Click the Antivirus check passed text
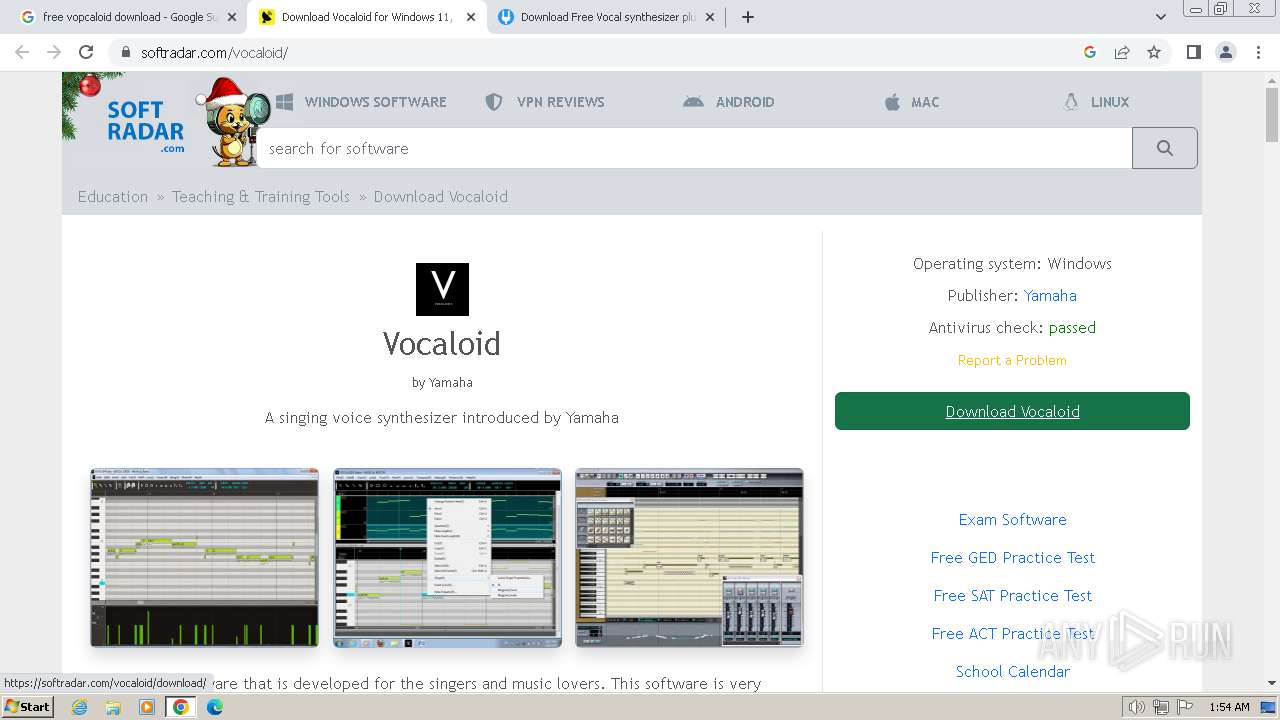Image resolution: width=1280 pixels, height=720 pixels. (1012, 328)
